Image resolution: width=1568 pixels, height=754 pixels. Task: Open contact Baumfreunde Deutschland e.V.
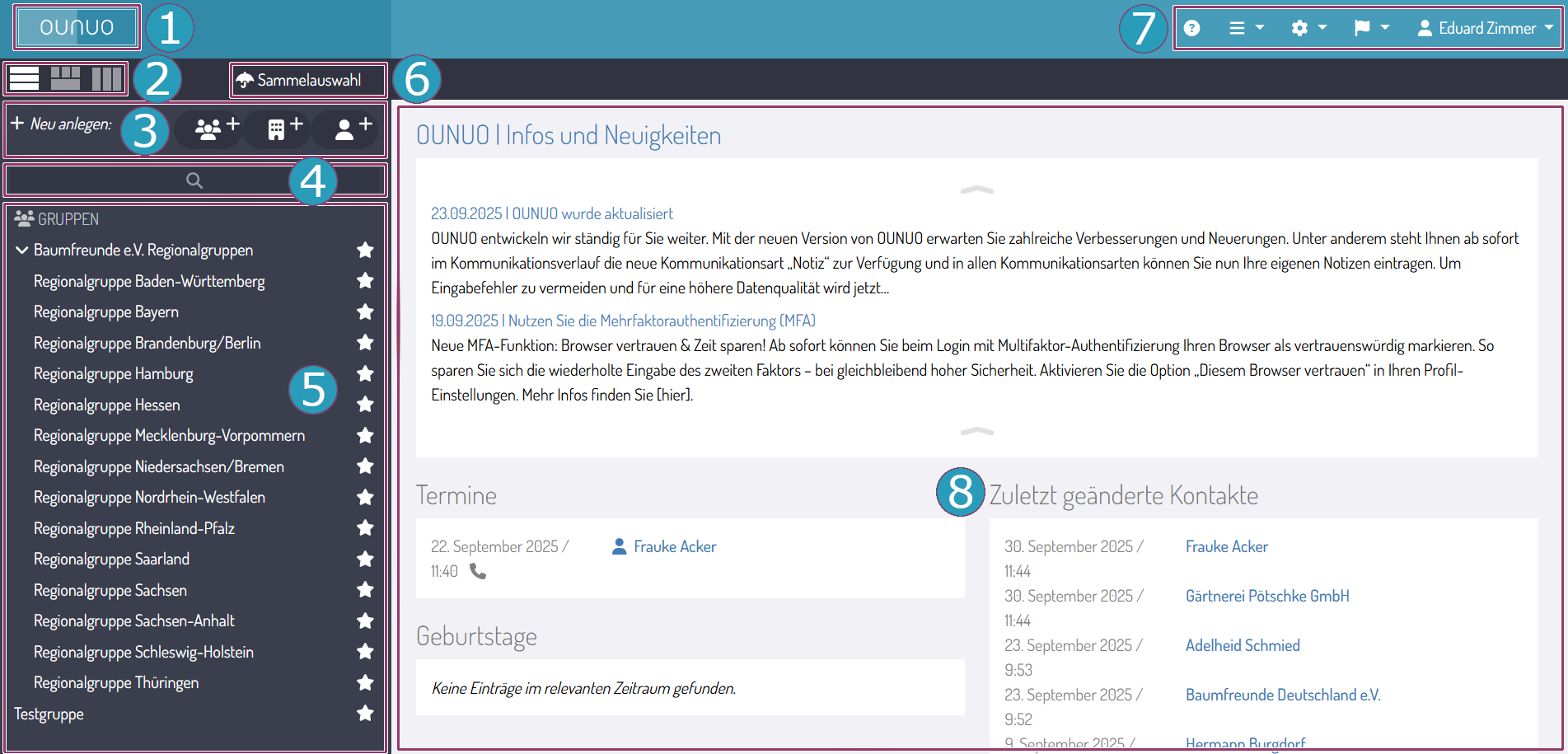tap(1283, 695)
